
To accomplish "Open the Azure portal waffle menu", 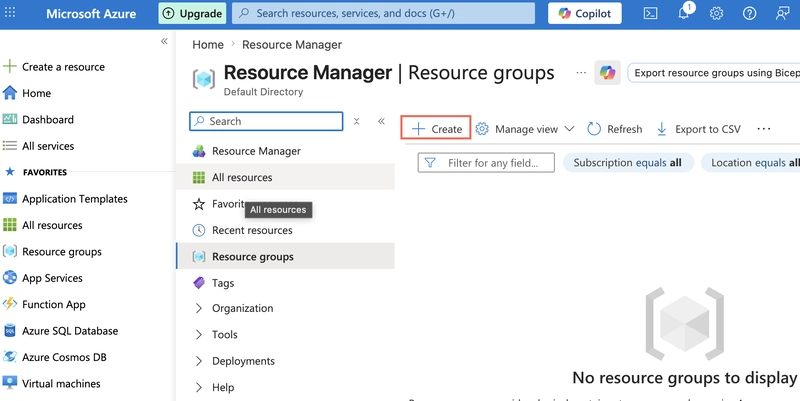I will tap(10, 13).
